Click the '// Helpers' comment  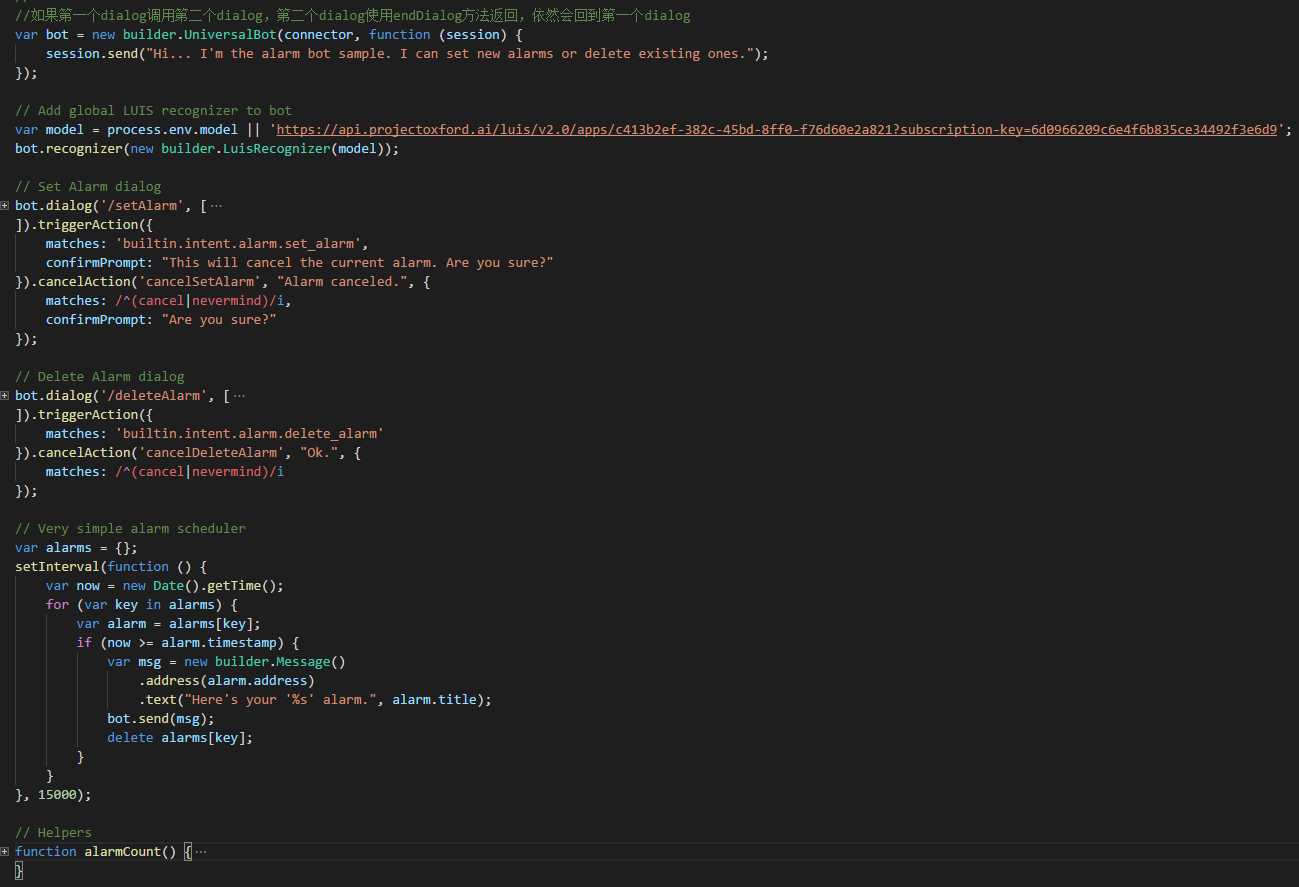point(53,833)
